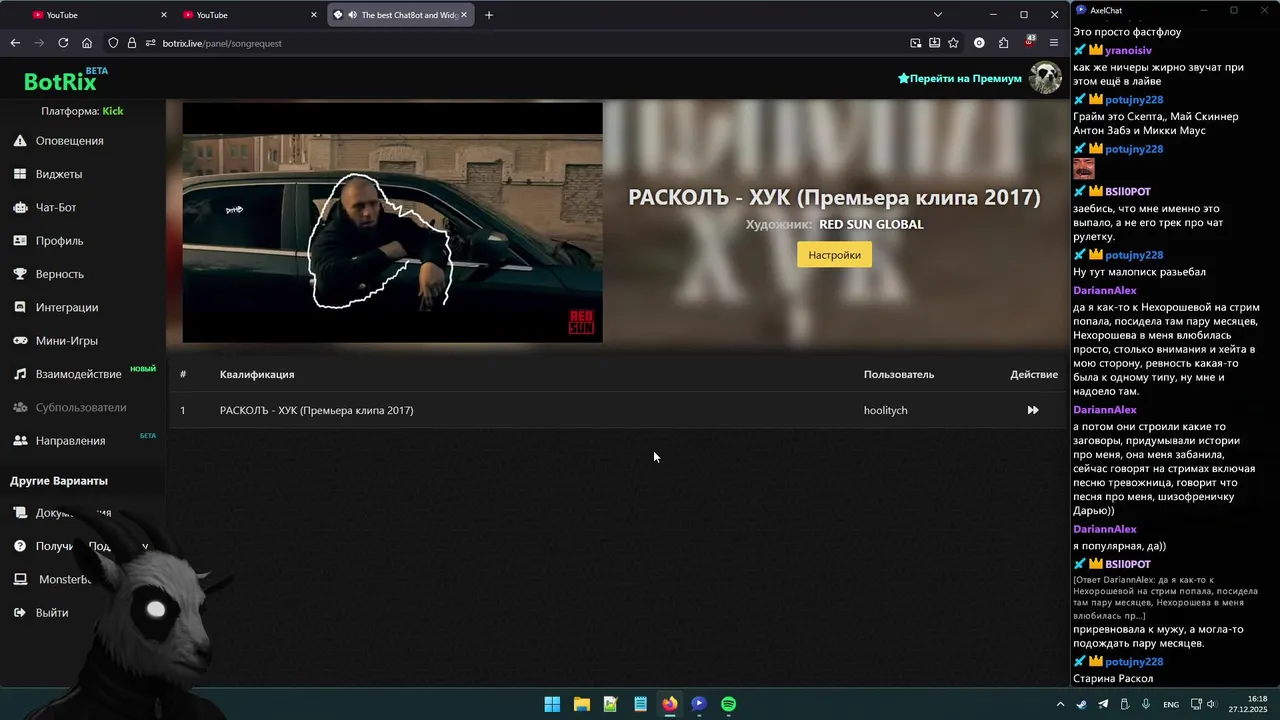Skip the РАСКОЛЪ - ХУК song

pyautogui.click(x=1033, y=410)
